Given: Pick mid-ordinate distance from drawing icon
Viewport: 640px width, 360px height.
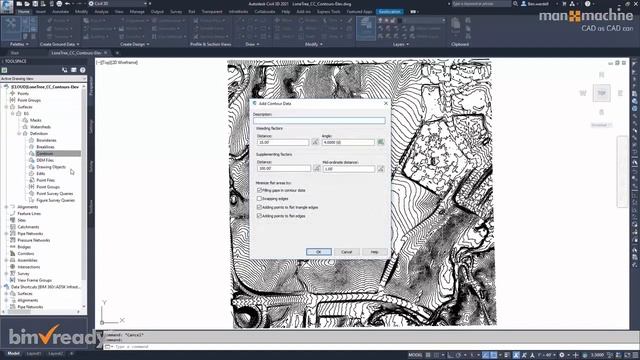Looking at the screenshot, I should tap(381, 169).
